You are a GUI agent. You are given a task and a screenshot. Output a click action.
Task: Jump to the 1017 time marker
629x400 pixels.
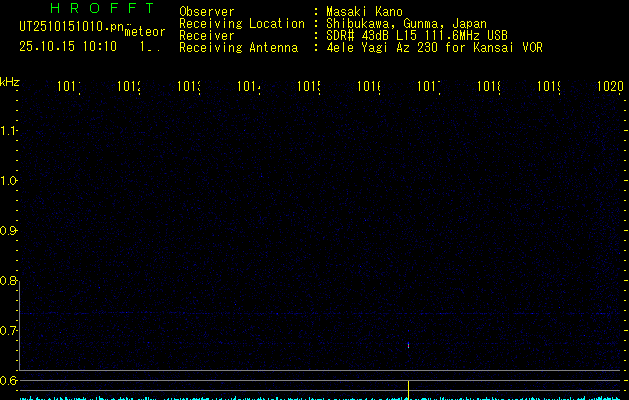pos(429,87)
